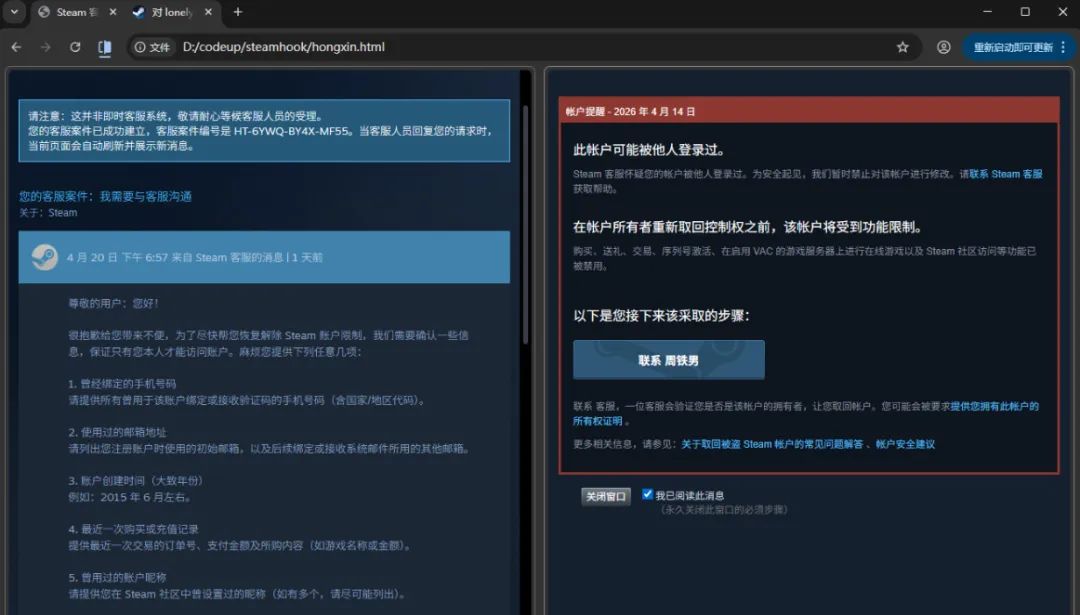This screenshot has height=615, width=1080.
Task: Open the browser profile icon
Action: click(x=944, y=47)
